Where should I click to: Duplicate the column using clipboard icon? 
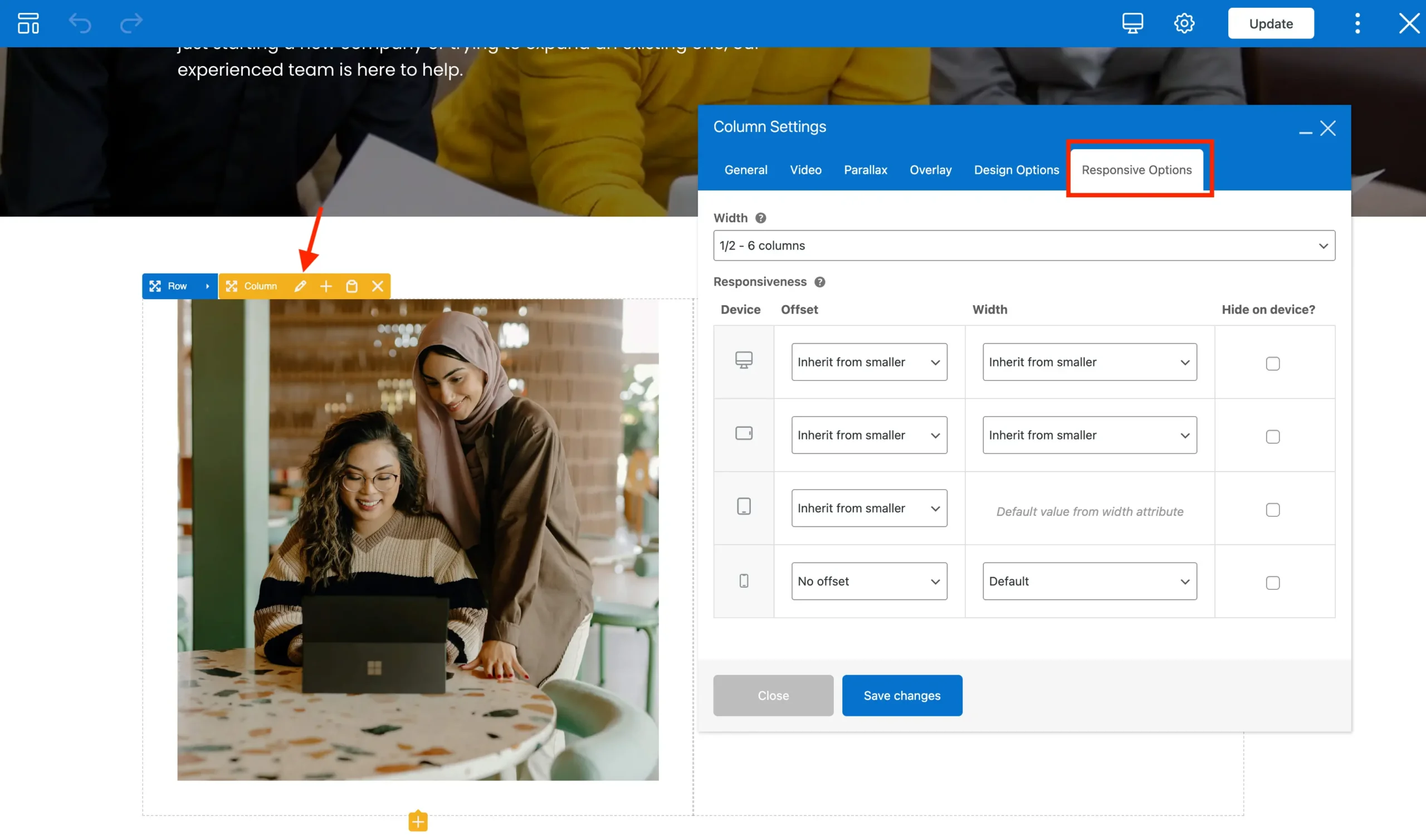[351, 286]
